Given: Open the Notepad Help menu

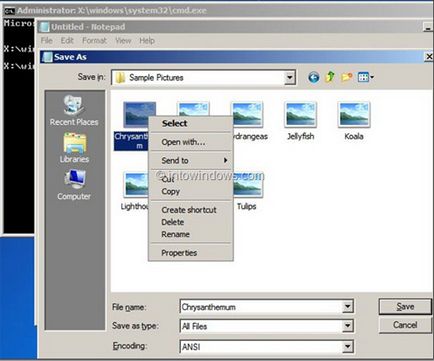Looking at the screenshot, I should pyautogui.click(x=147, y=41).
